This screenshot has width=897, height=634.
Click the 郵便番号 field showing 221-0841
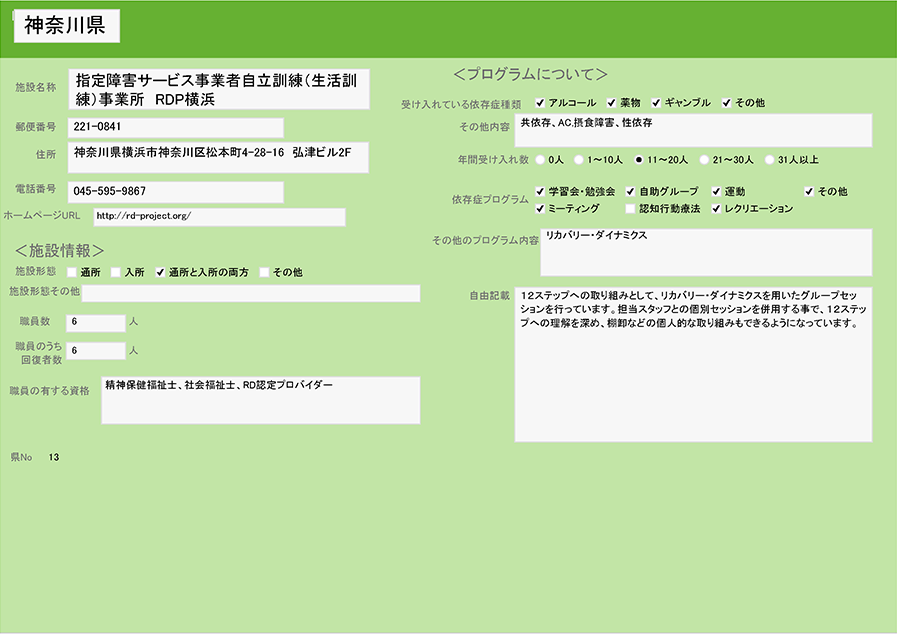175,128
